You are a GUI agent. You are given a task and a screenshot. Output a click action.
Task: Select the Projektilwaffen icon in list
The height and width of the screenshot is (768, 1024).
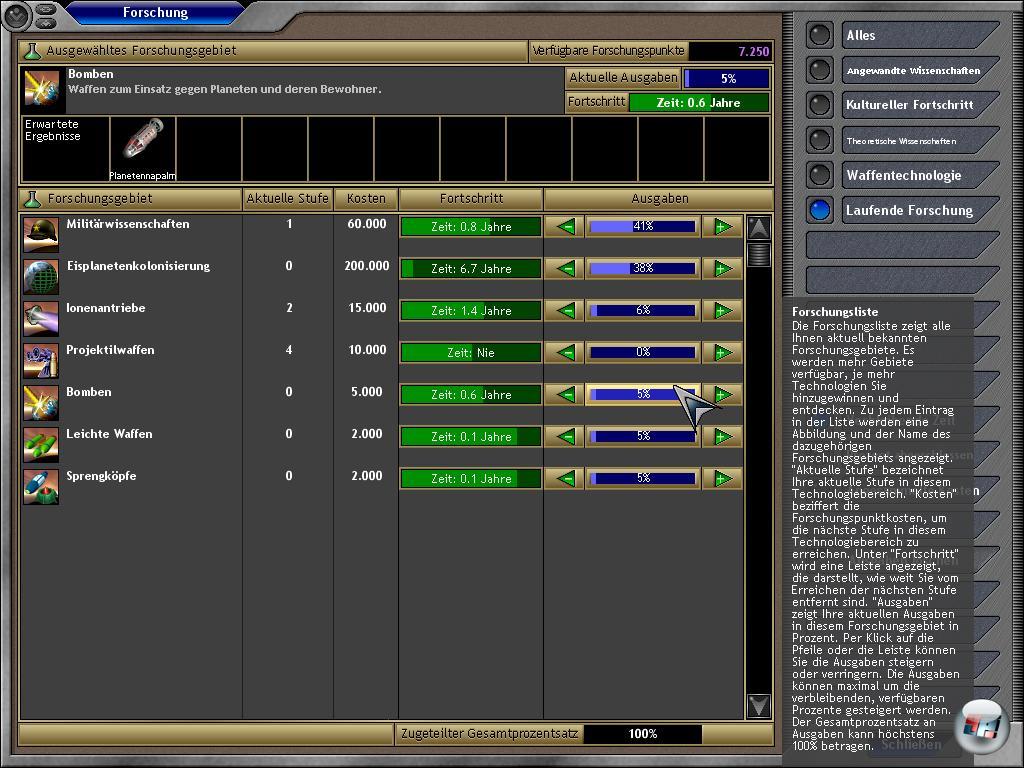(x=41, y=360)
